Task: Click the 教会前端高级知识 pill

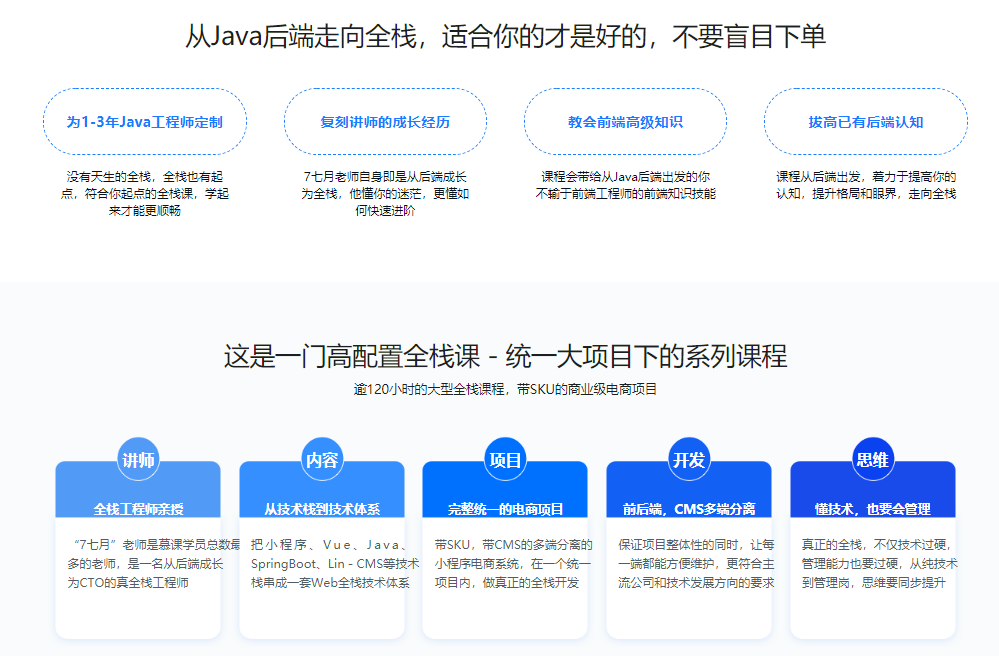Action: pyautogui.click(x=625, y=120)
